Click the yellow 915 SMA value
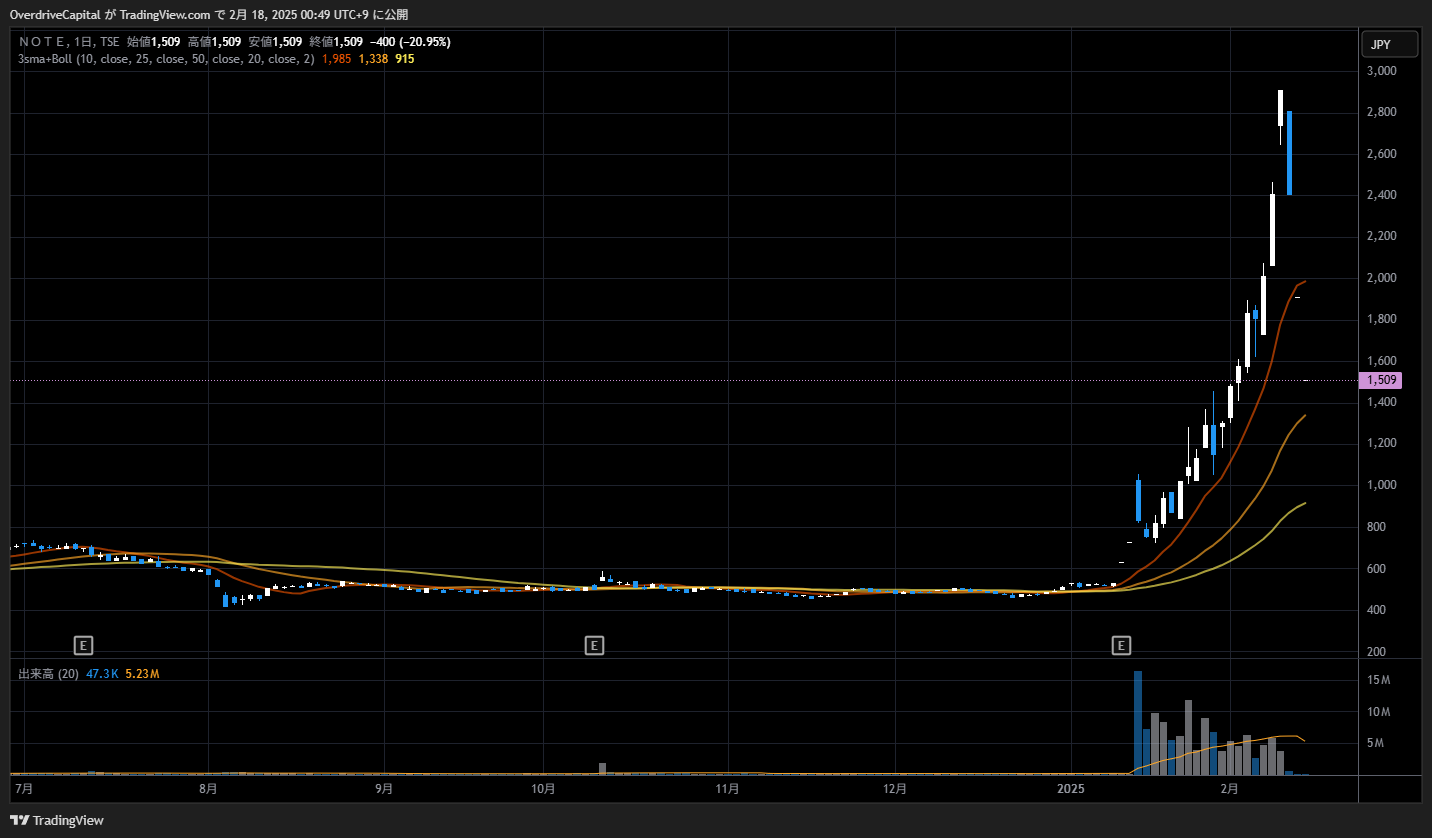The width and height of the screenshot is (1432, 838). click(x=405, y=59)
